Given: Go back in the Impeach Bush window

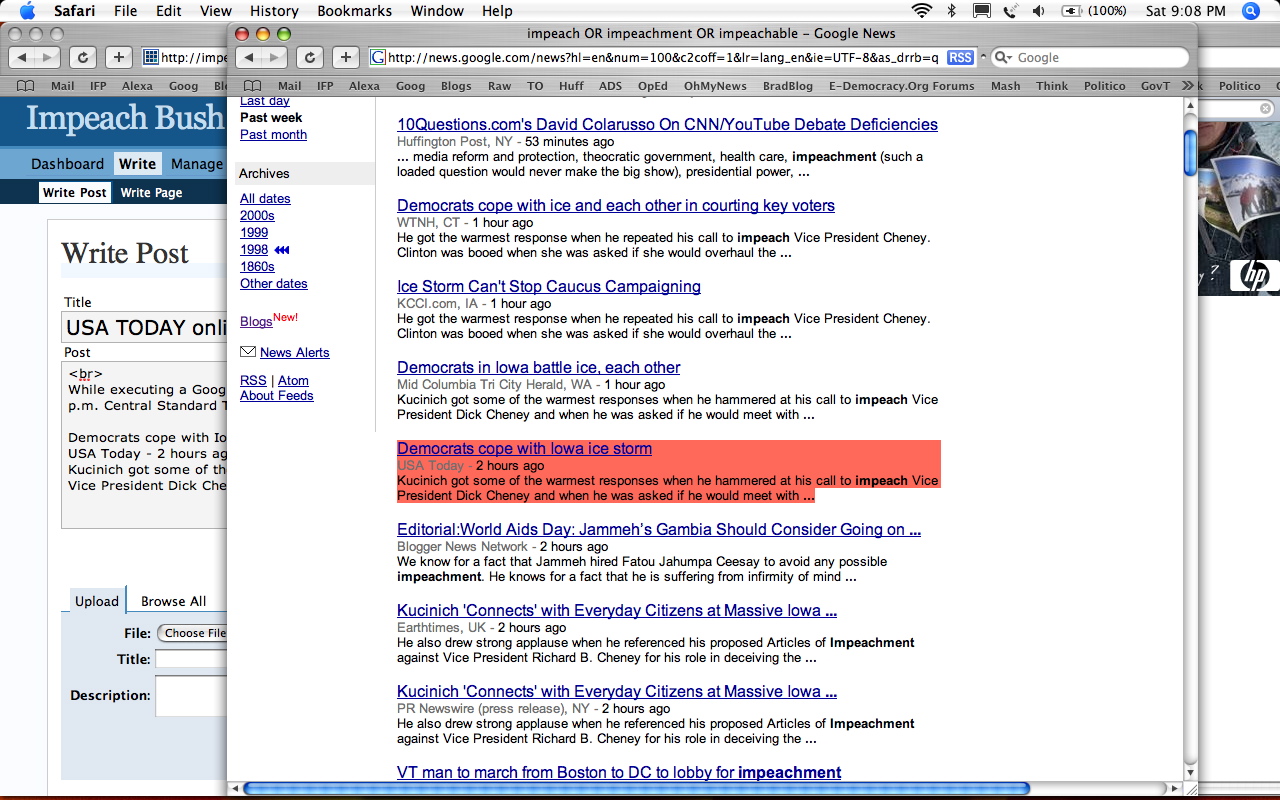Looking at the screenshot, I should pyautogui.click(x=22, y=57).
